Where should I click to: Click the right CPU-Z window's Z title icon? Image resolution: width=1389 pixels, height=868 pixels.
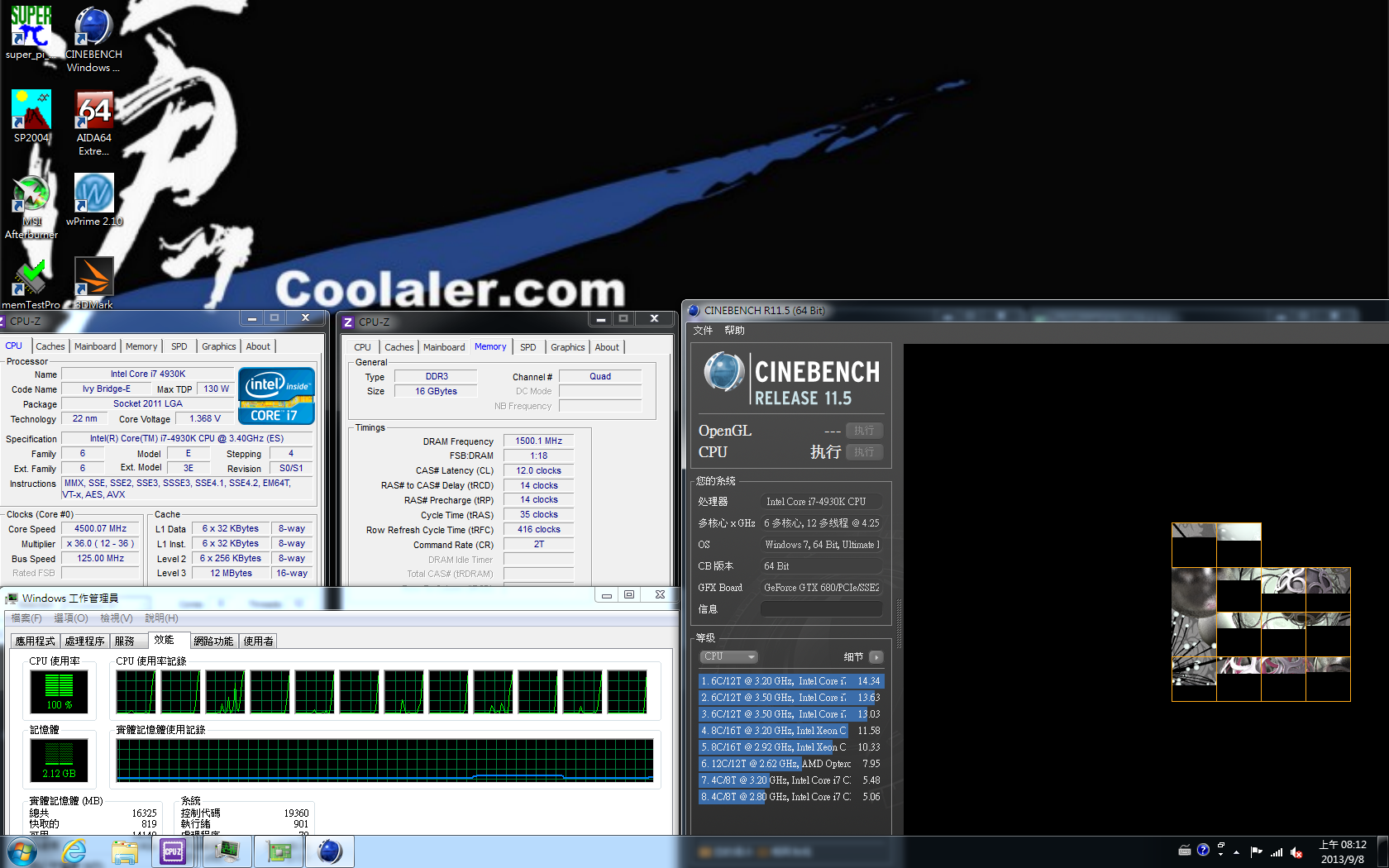pyautogui.click(x=348, y=322)
